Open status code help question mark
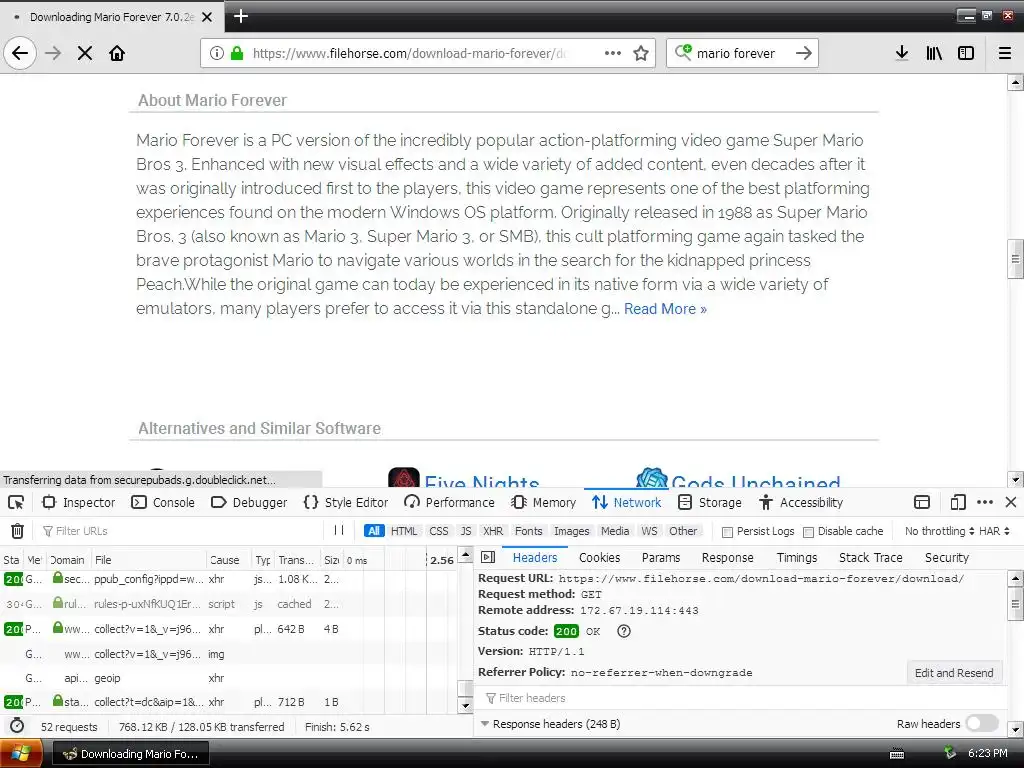The image size is (1024, 768). pyautogui.click(x=624, y=631)
